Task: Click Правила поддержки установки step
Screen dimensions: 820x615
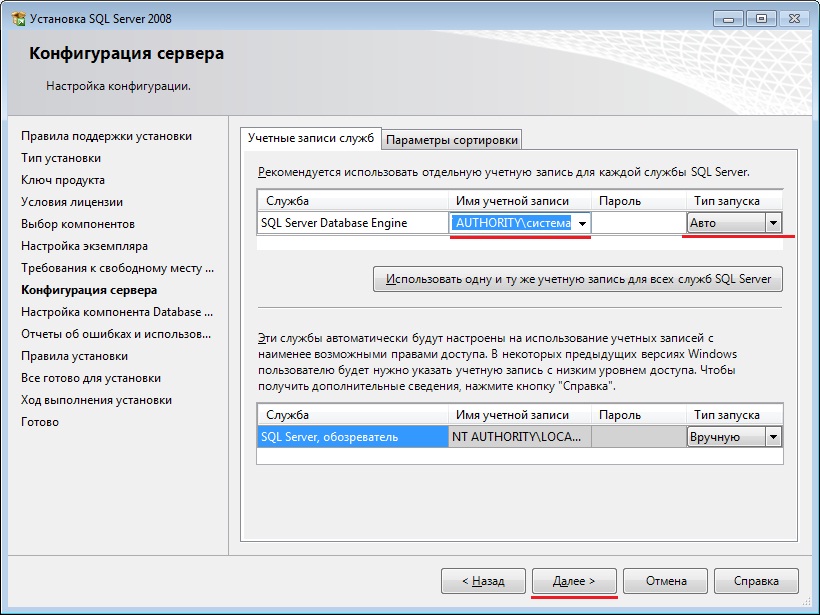Action: [106, 136]
